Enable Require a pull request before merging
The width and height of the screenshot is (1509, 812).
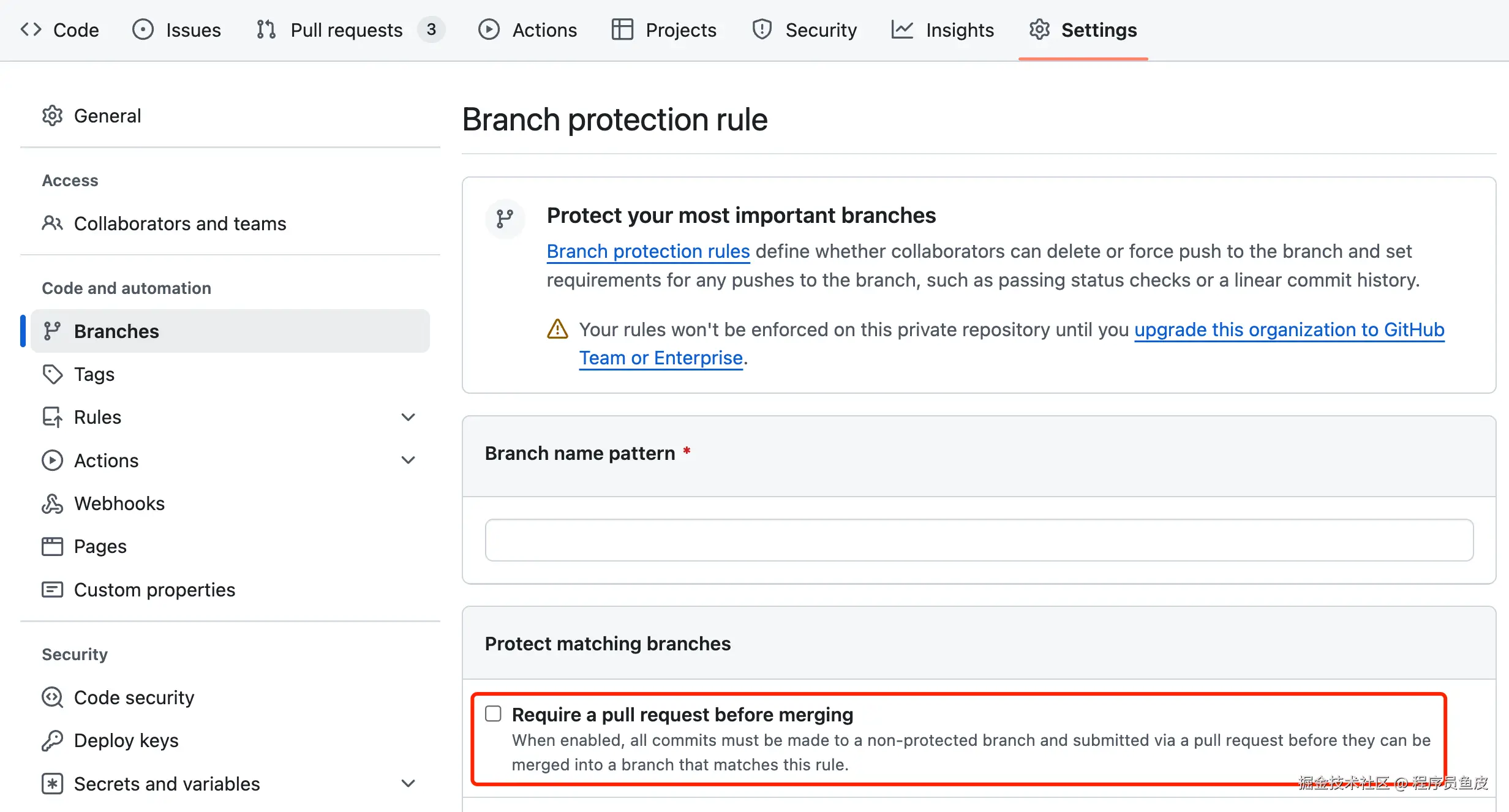(x=493, y=714)
